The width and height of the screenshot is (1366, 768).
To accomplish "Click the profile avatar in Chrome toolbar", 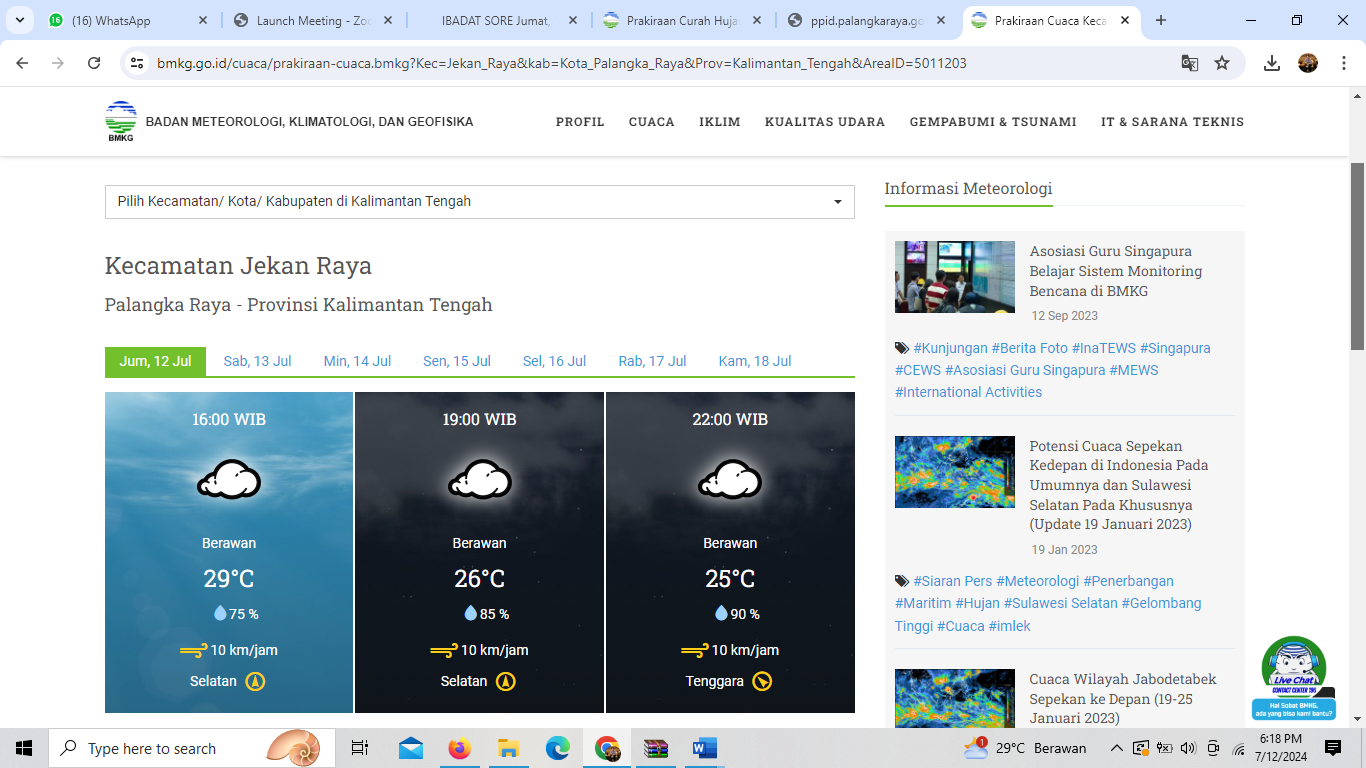I will click(1307, 63).
